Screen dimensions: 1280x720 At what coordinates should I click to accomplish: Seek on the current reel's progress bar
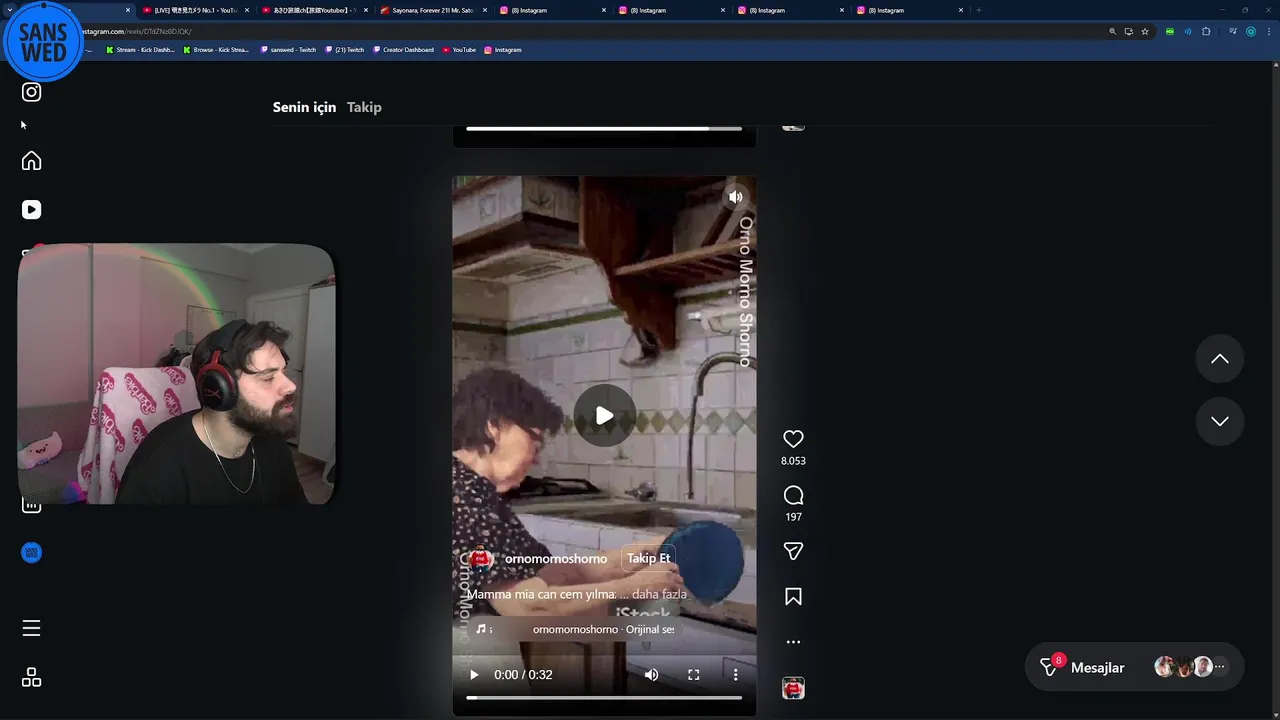pos(604,698)
